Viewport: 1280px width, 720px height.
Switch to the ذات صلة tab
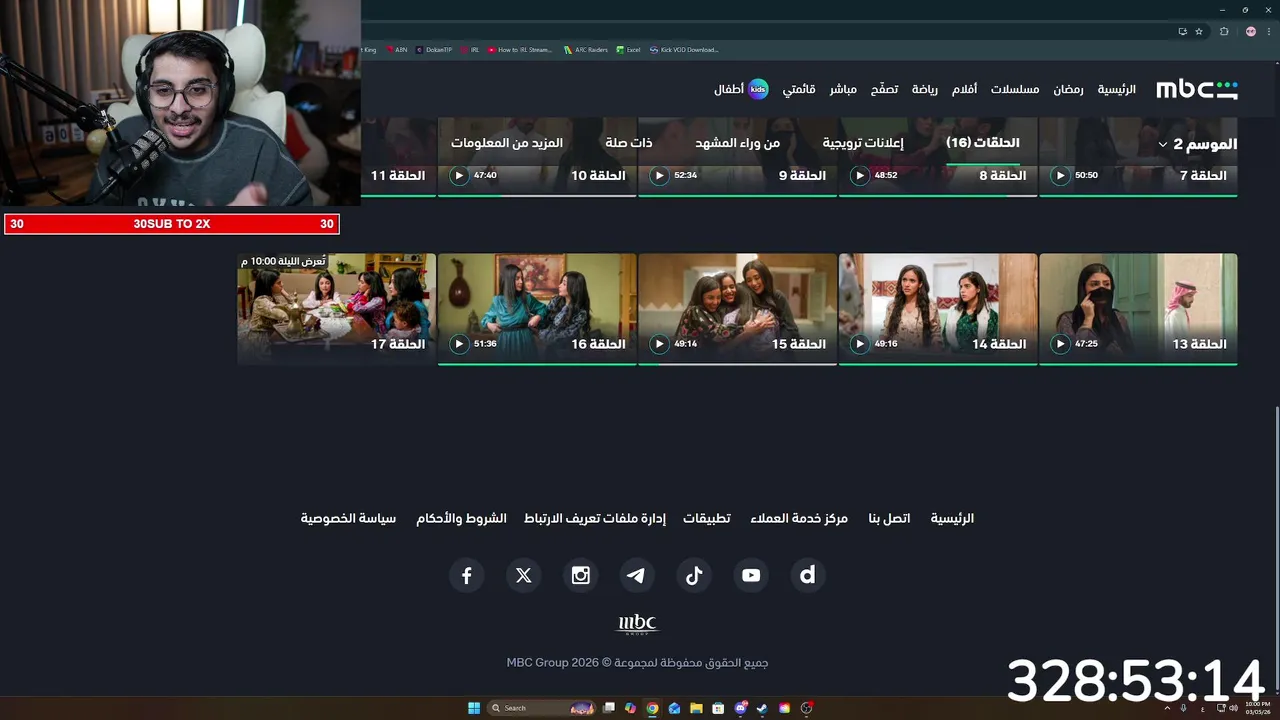pyautogui.click(x=629, y=143)
